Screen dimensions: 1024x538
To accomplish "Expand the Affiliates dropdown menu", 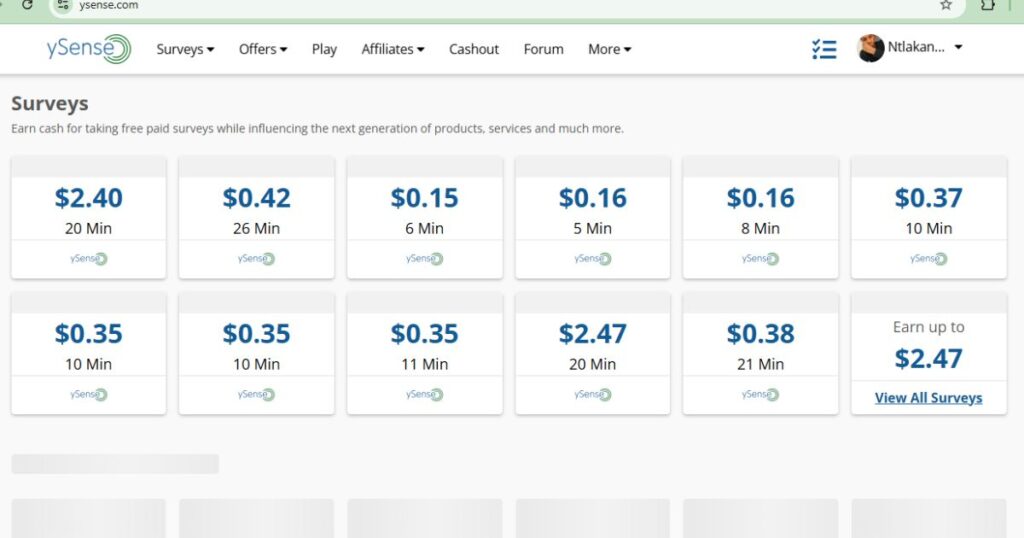I will click(x=392, y=49).
